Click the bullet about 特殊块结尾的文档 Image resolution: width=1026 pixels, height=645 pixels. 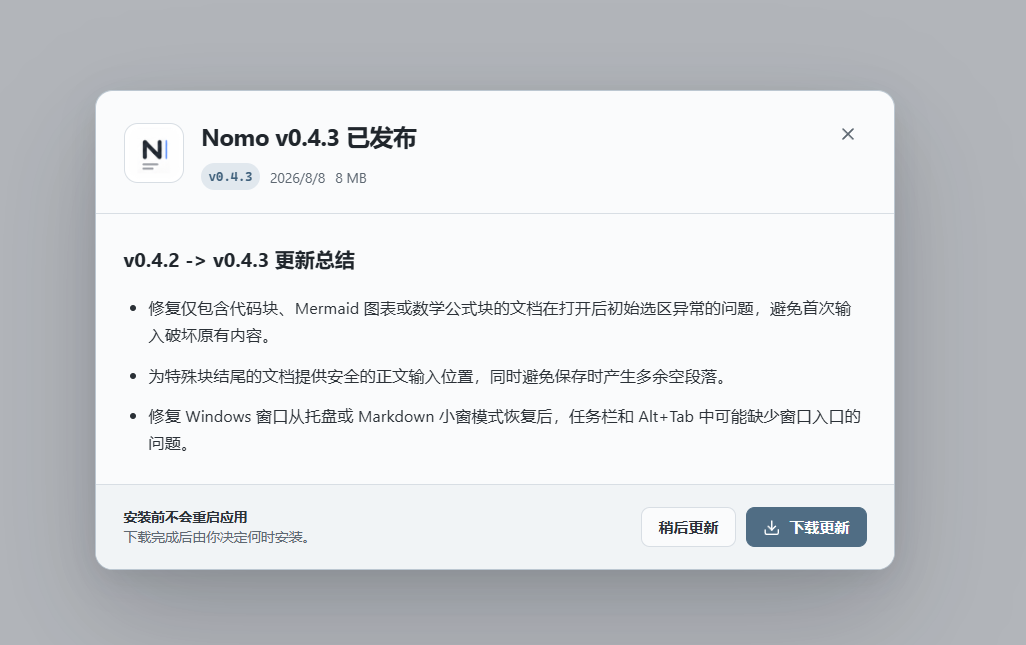tap(437, 377)
